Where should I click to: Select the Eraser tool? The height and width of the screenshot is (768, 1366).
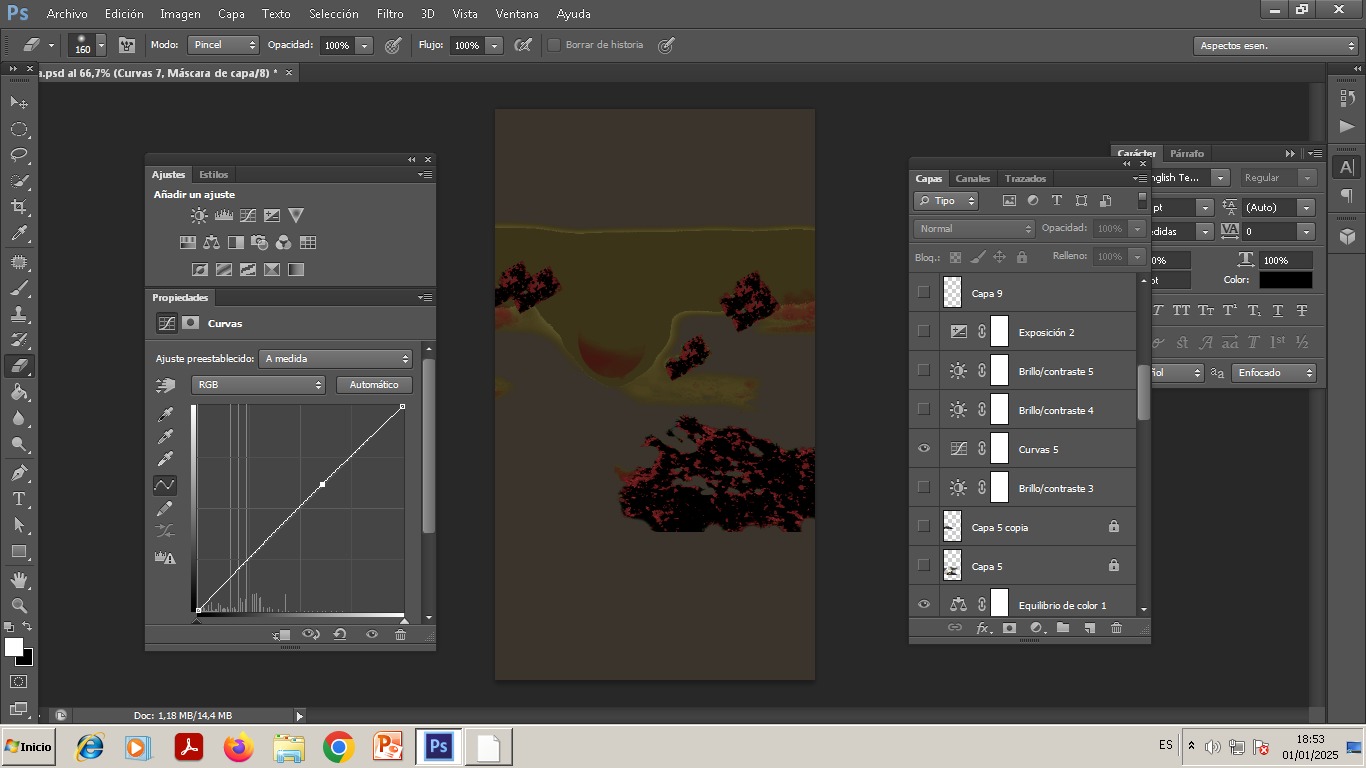click(19, 366)
